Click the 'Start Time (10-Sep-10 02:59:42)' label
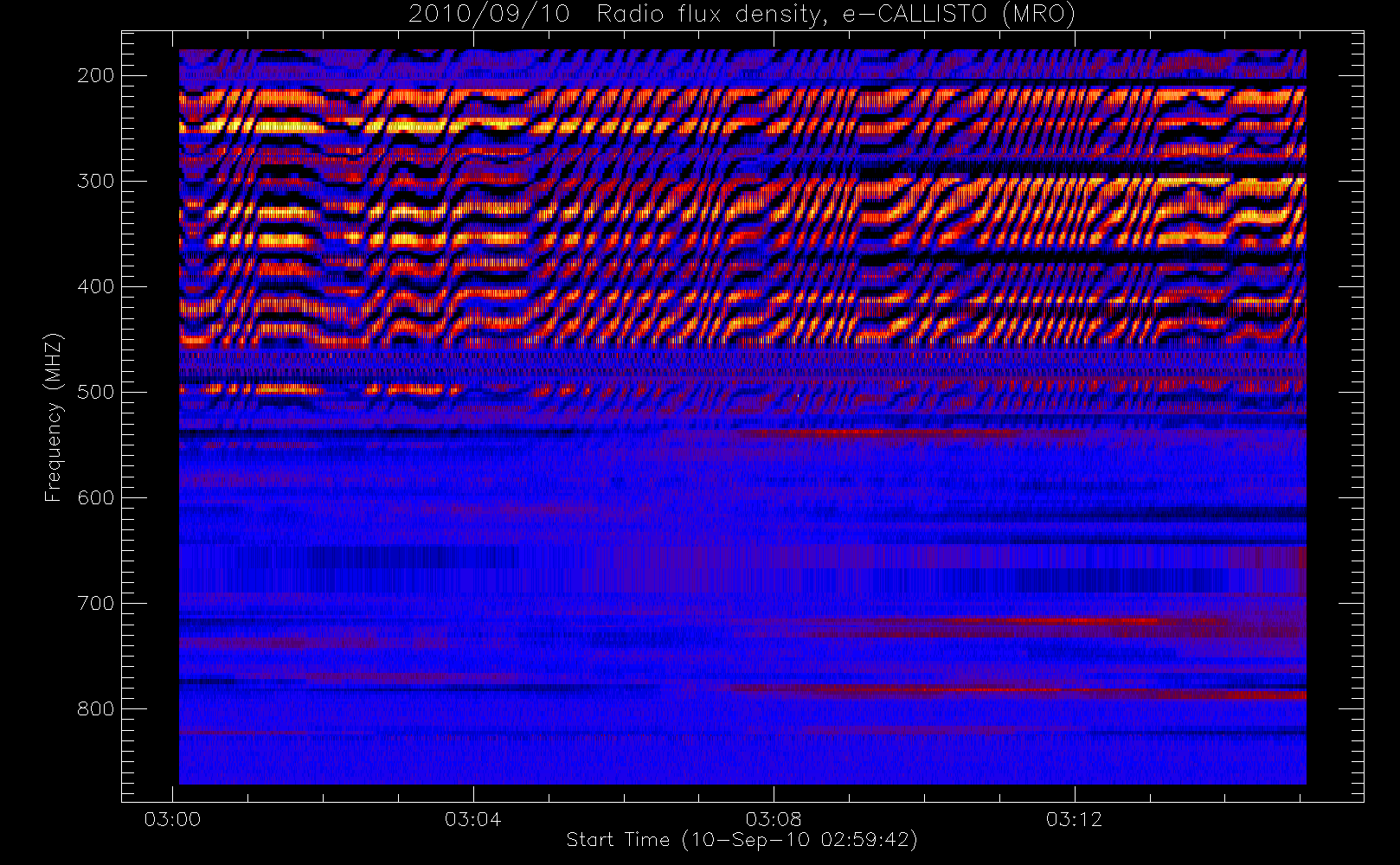Screen dimensions: 1400x865 point(742,840)
